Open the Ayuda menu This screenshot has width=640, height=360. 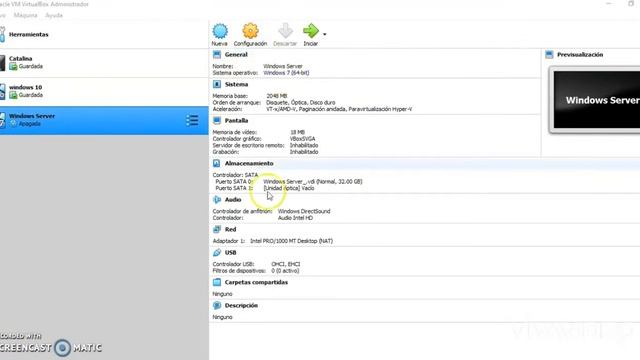[54, 15]
